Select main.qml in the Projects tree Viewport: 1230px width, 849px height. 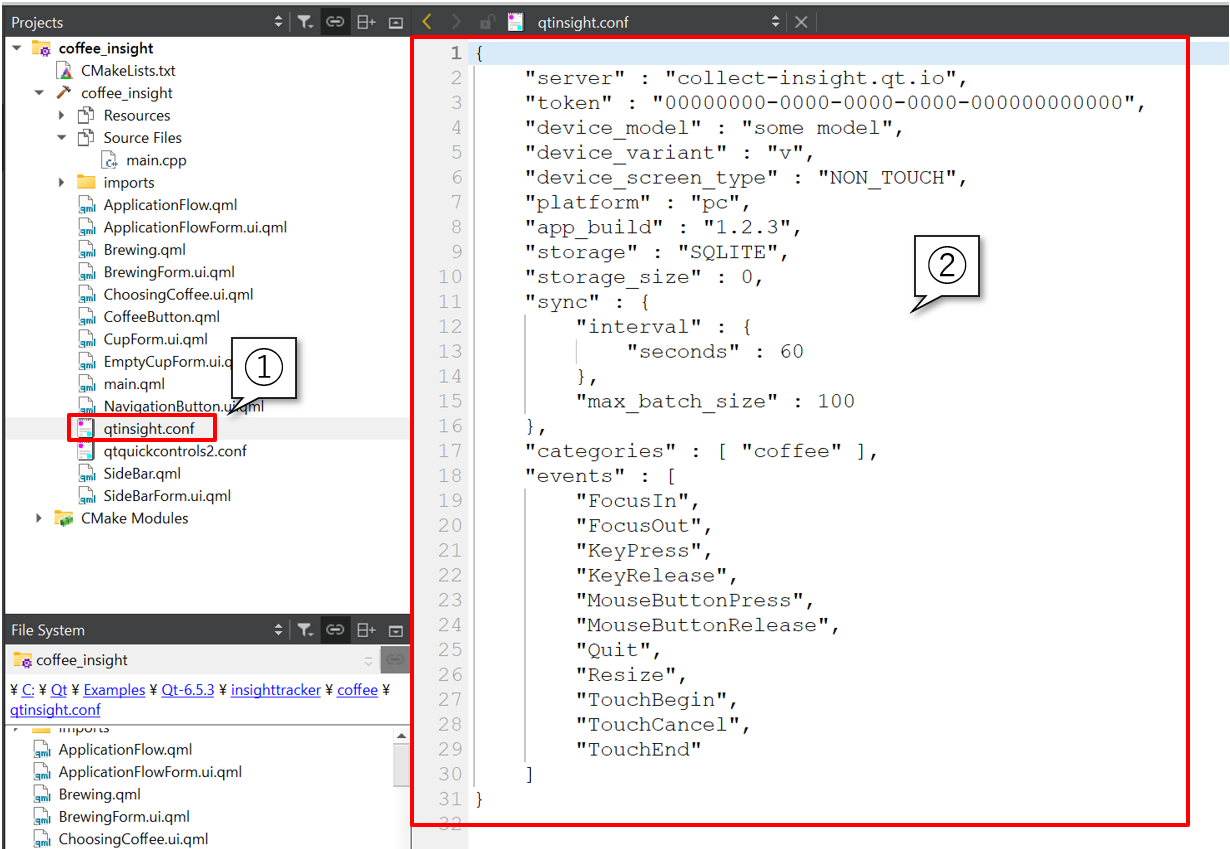[x=133, y=384]
